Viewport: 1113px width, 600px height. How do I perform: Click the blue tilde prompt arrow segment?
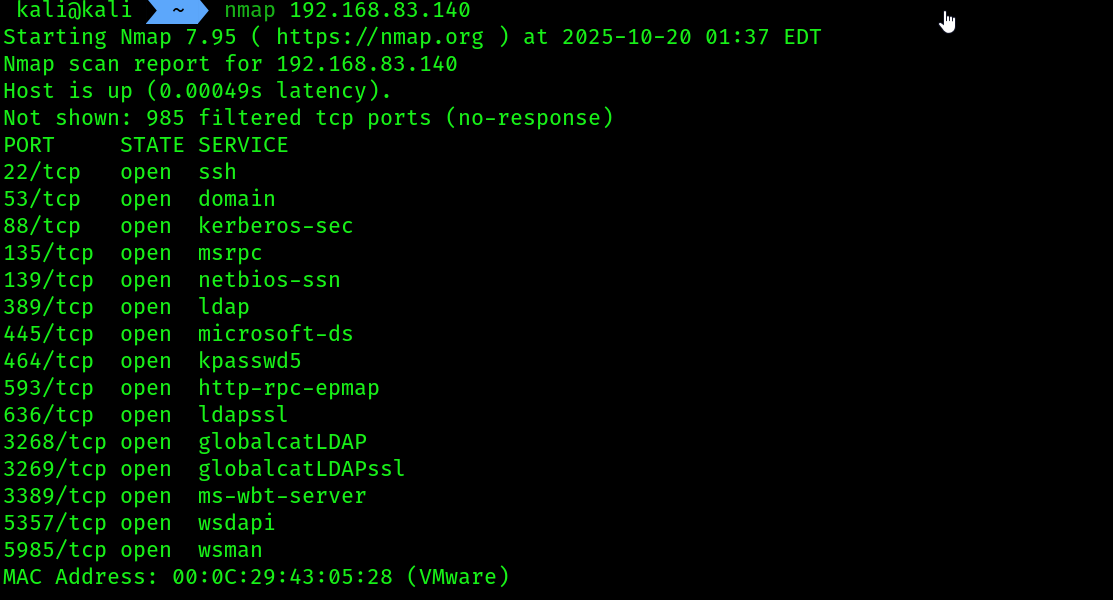pyautogui.click(x=177, y=11)
